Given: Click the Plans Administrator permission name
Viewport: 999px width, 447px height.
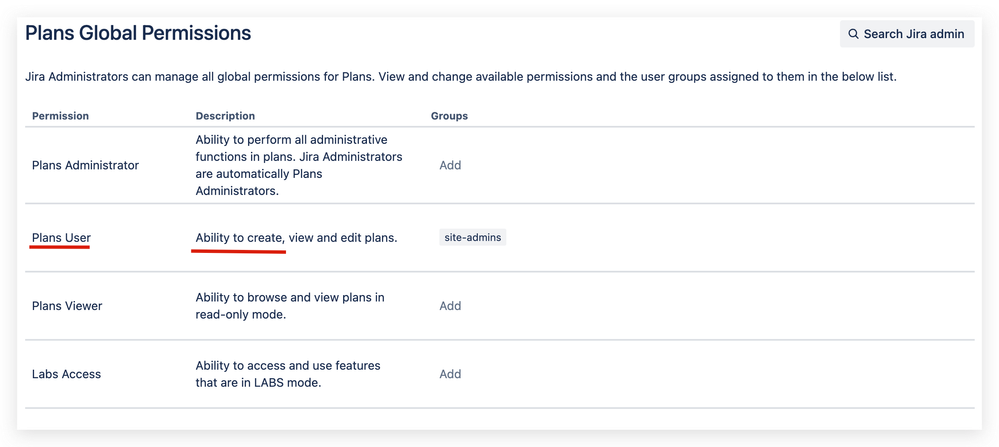Looking at the screenshot, I should 85,165.
